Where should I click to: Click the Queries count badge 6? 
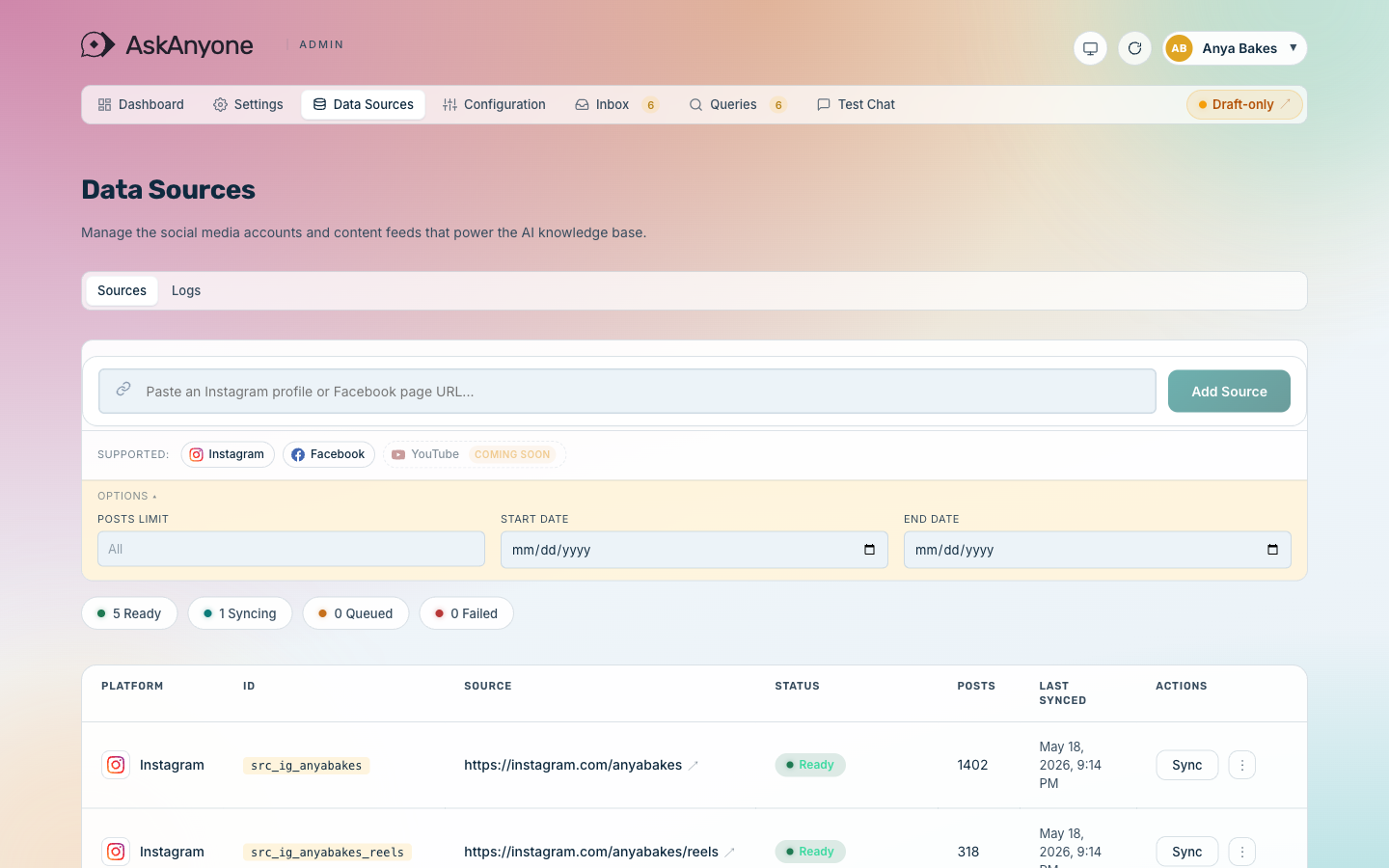click(778, 105)
